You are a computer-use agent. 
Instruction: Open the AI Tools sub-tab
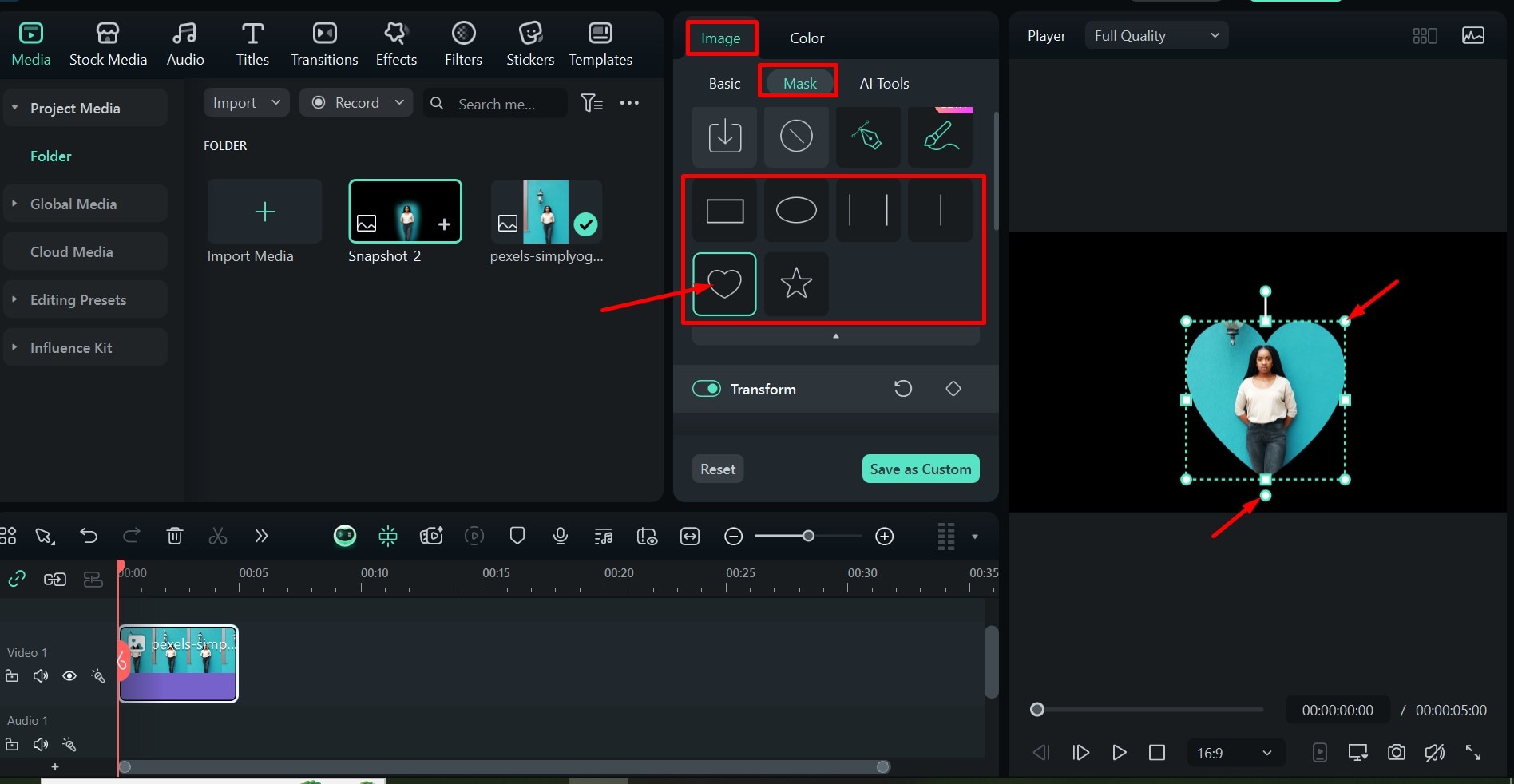coord(884,83)
